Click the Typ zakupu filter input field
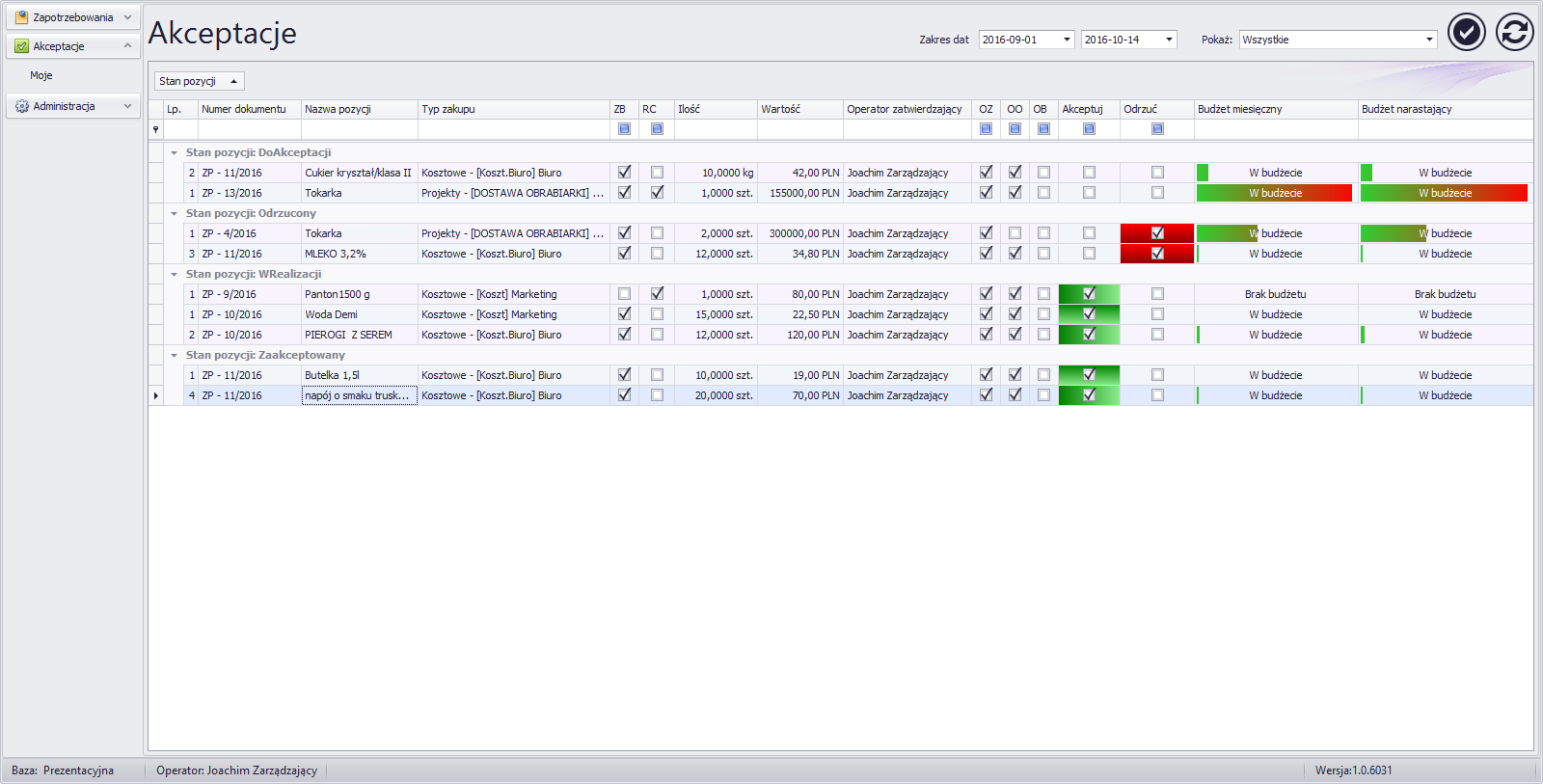 514,129
